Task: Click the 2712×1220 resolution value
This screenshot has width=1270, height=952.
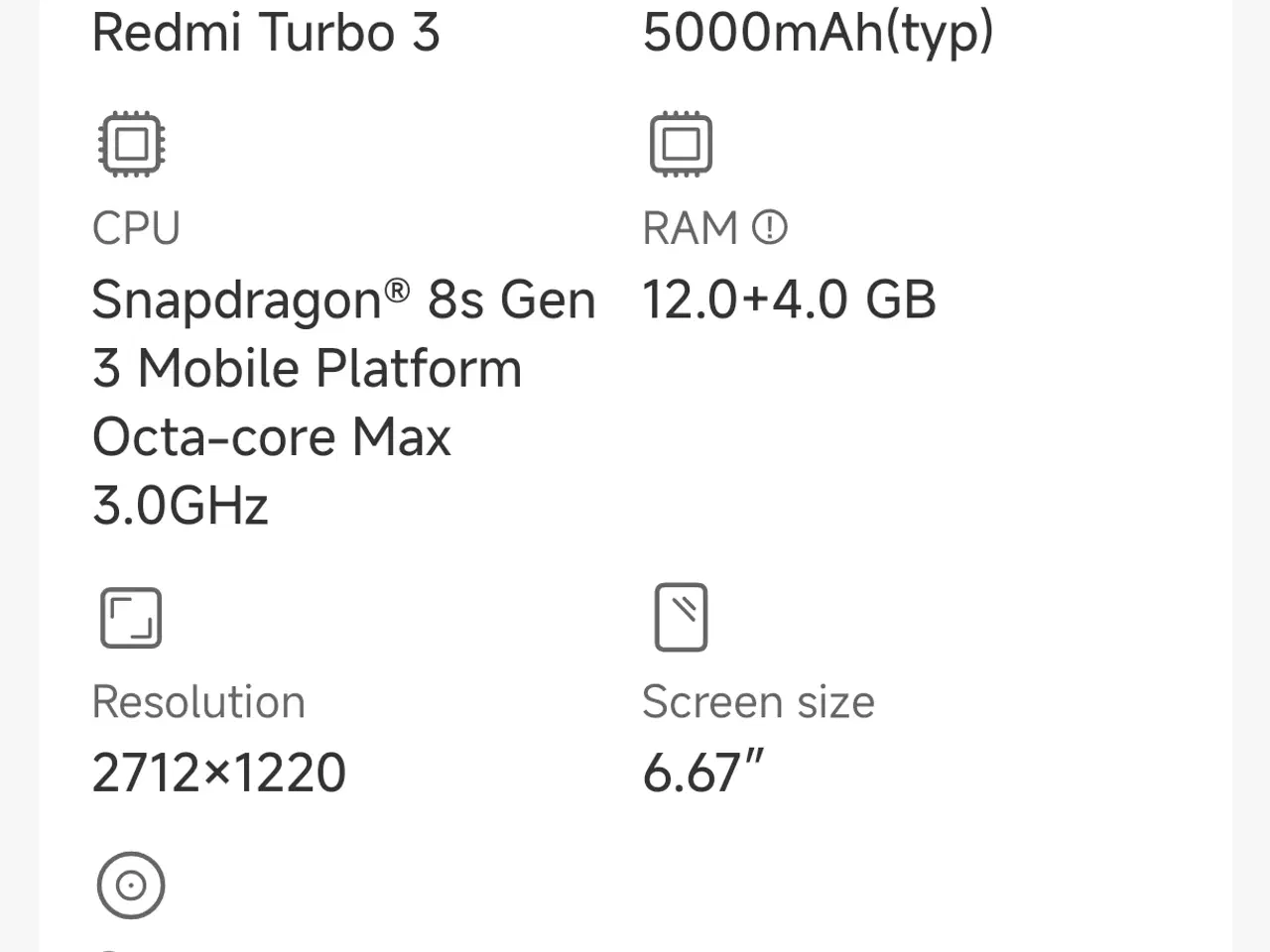Action: (x=218, y=772)
